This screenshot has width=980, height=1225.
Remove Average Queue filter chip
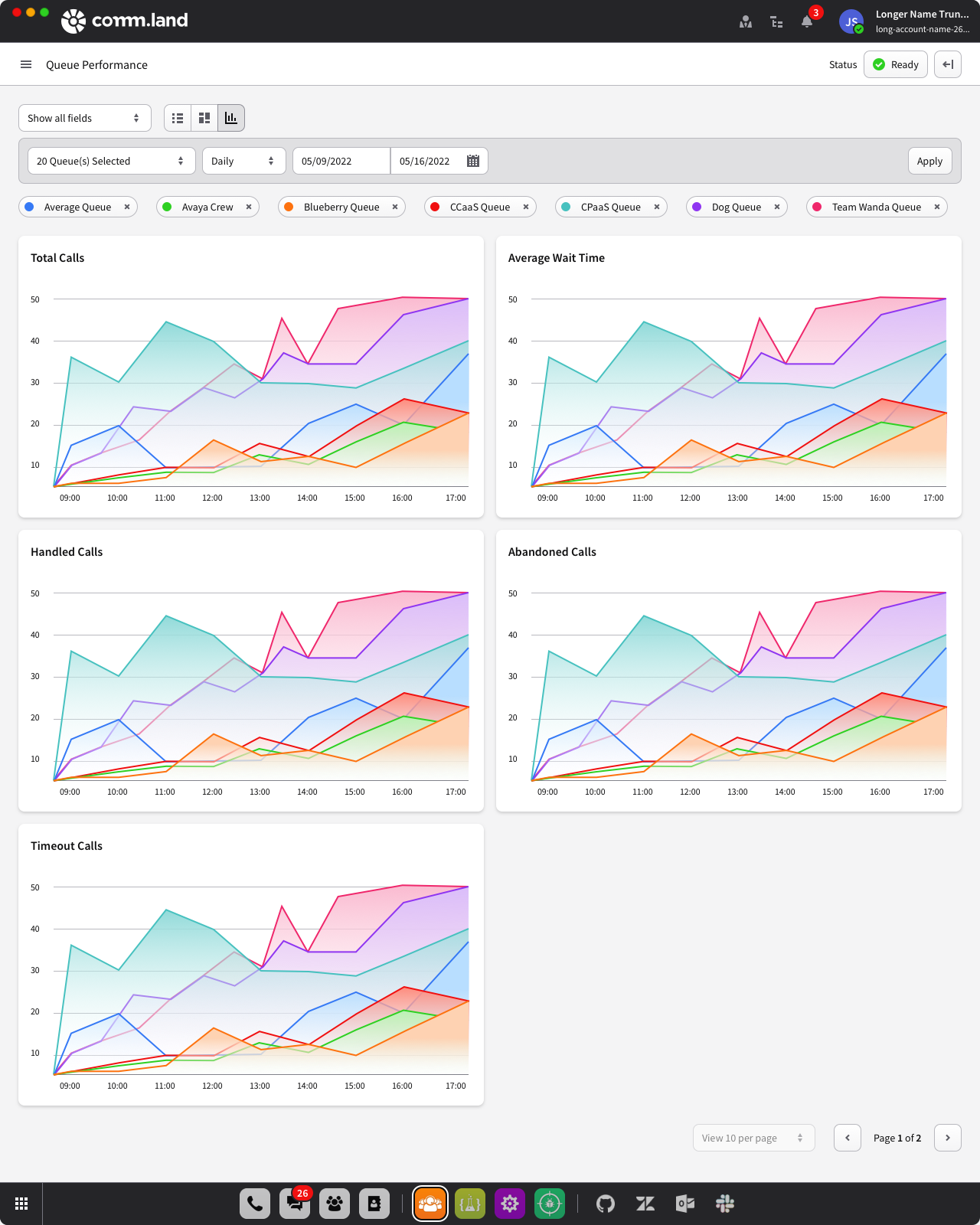pyautogui.click(x=127, y=207)
